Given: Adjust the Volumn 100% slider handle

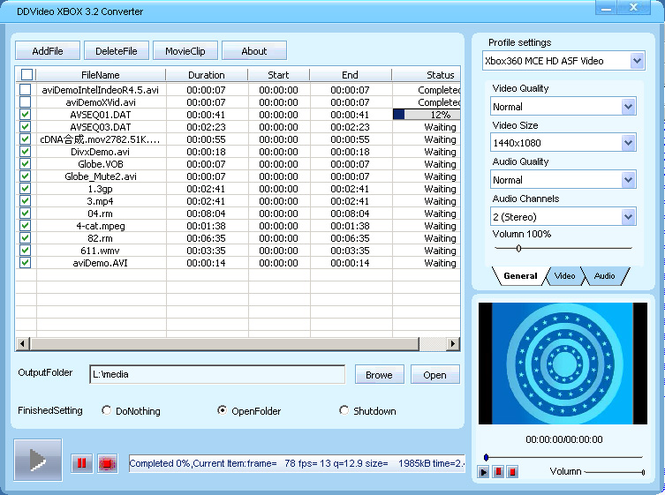Looking at the screenshot, I should (x=518, y=248).
